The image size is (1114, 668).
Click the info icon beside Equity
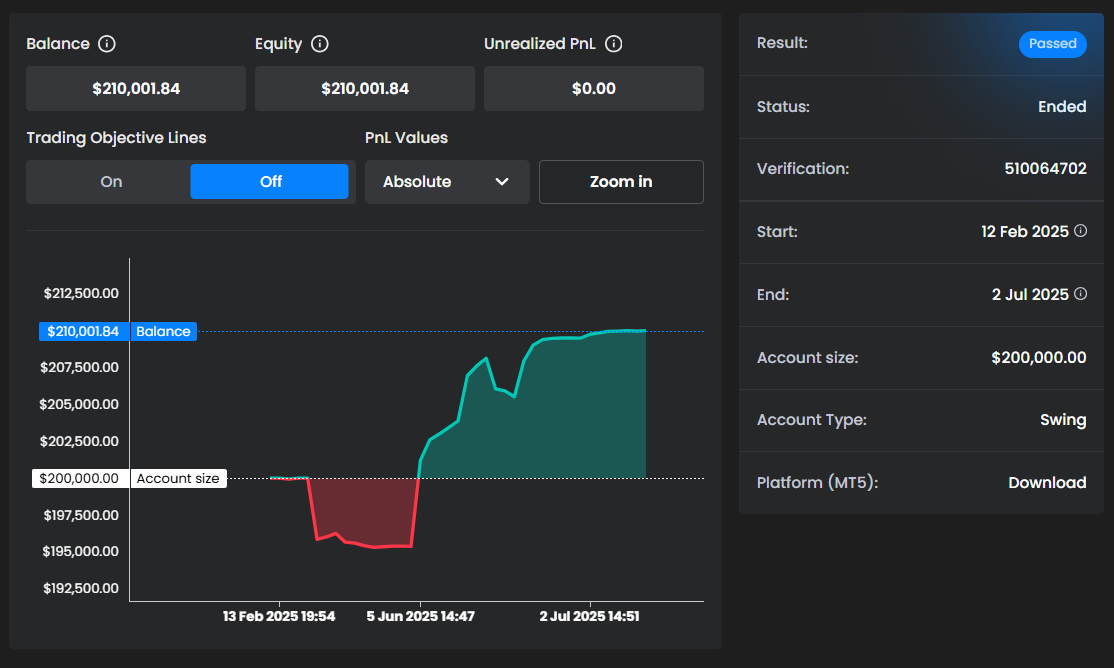(320, 44)
